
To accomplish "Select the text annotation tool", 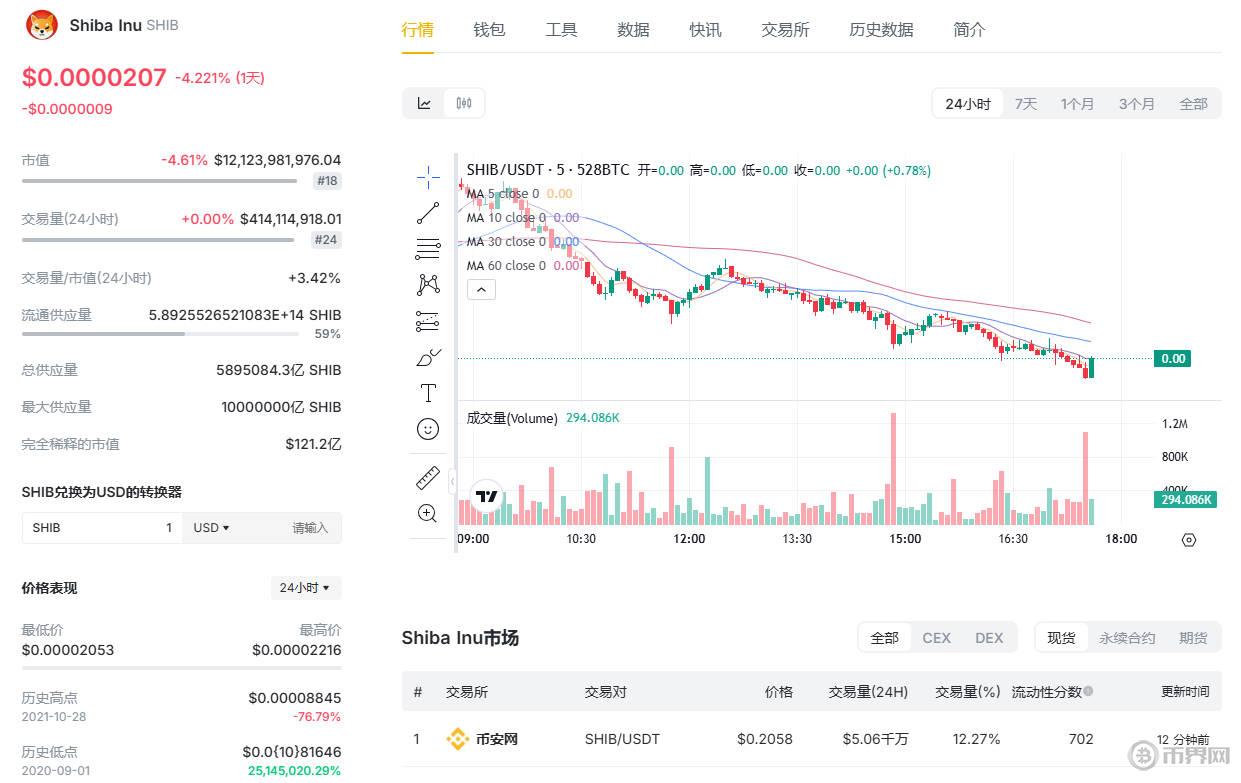I will pyautogui.click(x=428, y=393).
